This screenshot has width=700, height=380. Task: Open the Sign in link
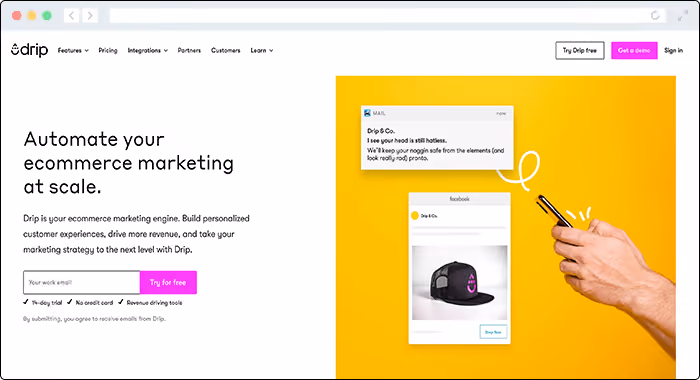(x=673, y=50)
